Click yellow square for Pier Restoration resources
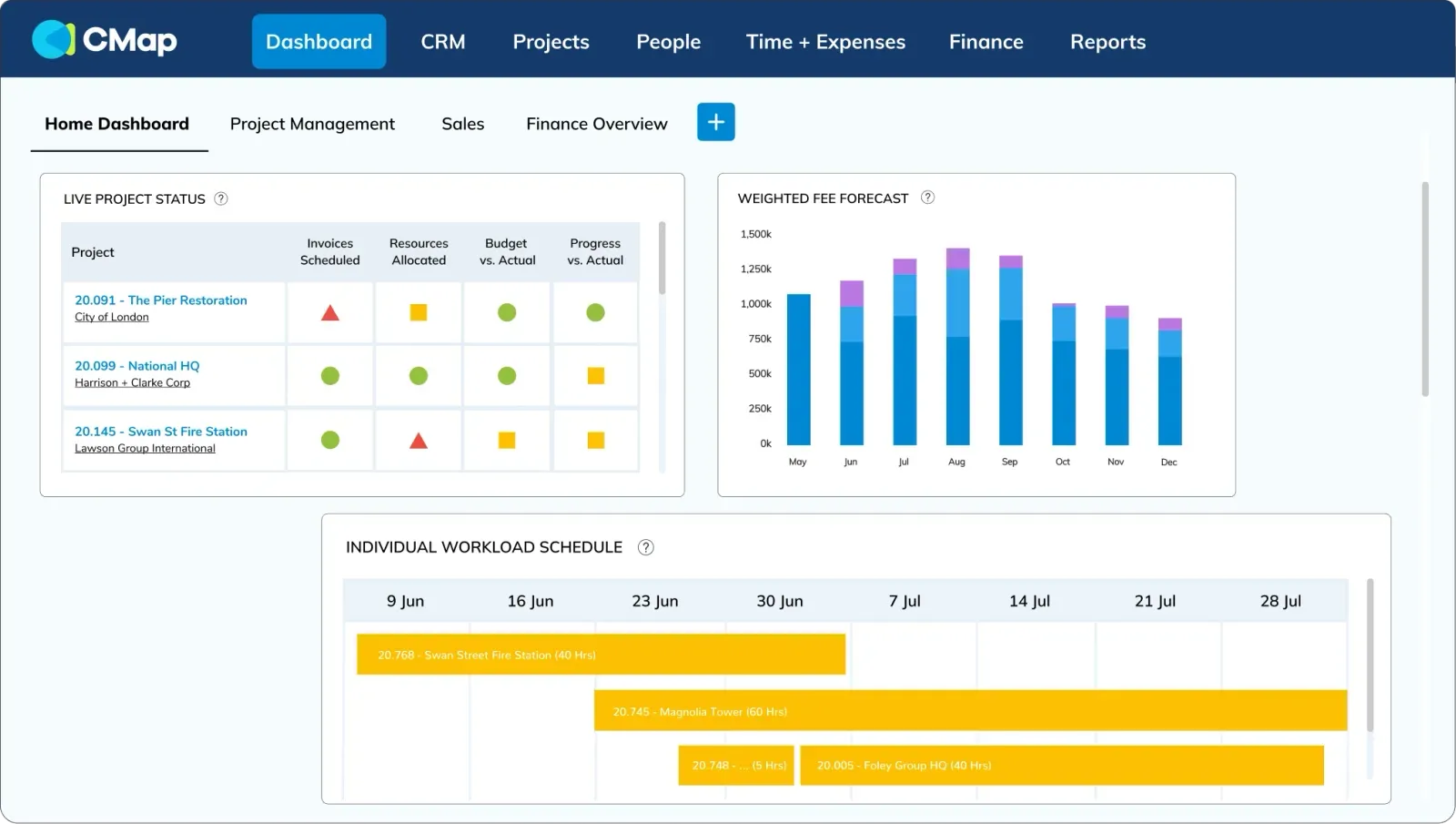Viewport: 1456px width, 824px height. (x=419, y=312)
